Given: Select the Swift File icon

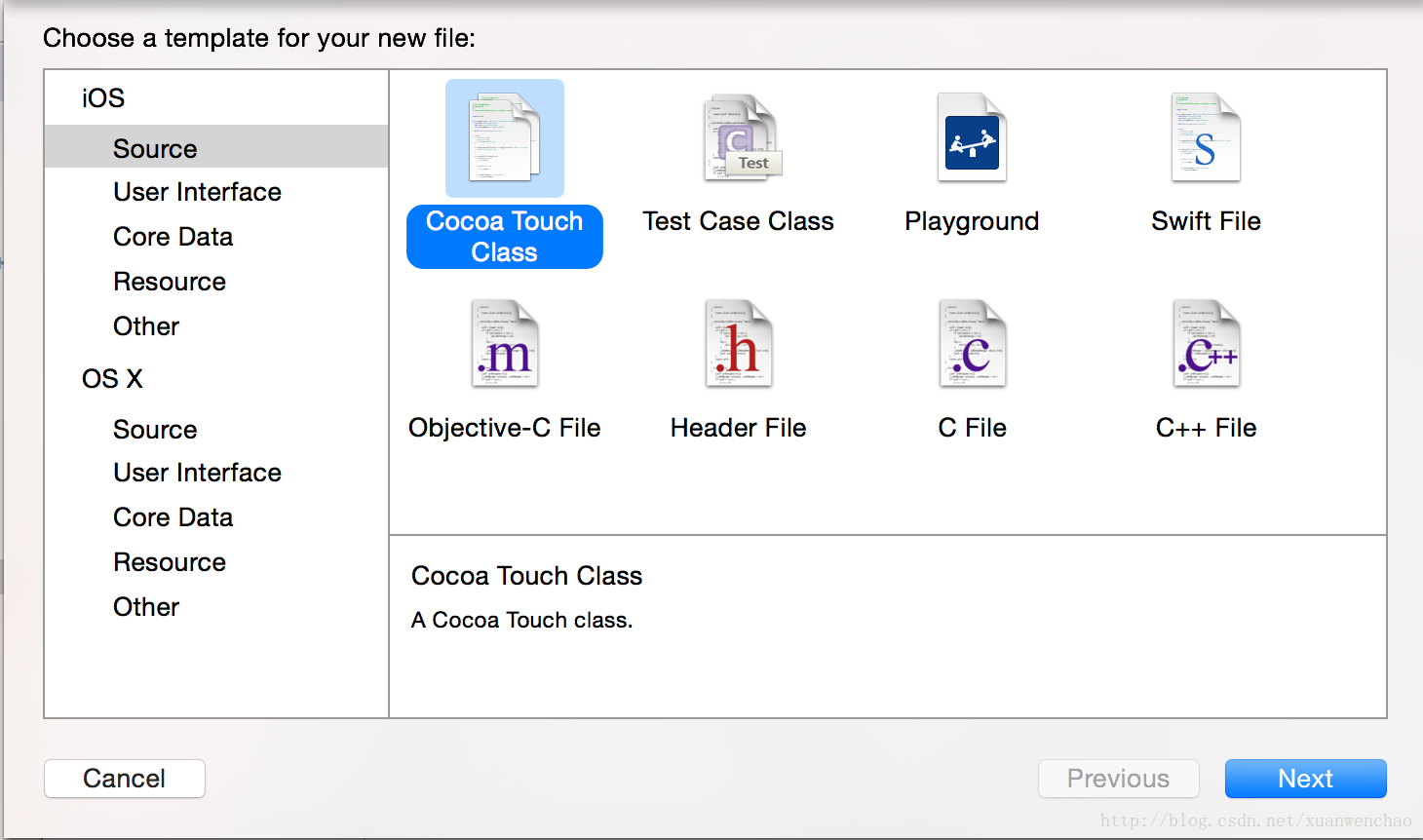Looking at the screenshot, I should tap(1206, 137).
